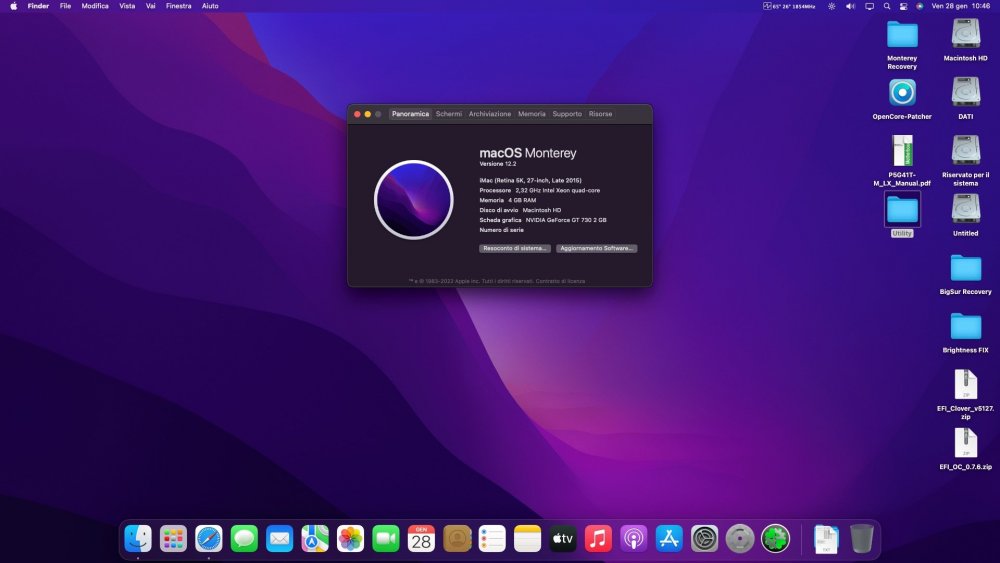Launch Podcasts from the Dock
The image size is (1000, 563).
click(x=633, y=539)
